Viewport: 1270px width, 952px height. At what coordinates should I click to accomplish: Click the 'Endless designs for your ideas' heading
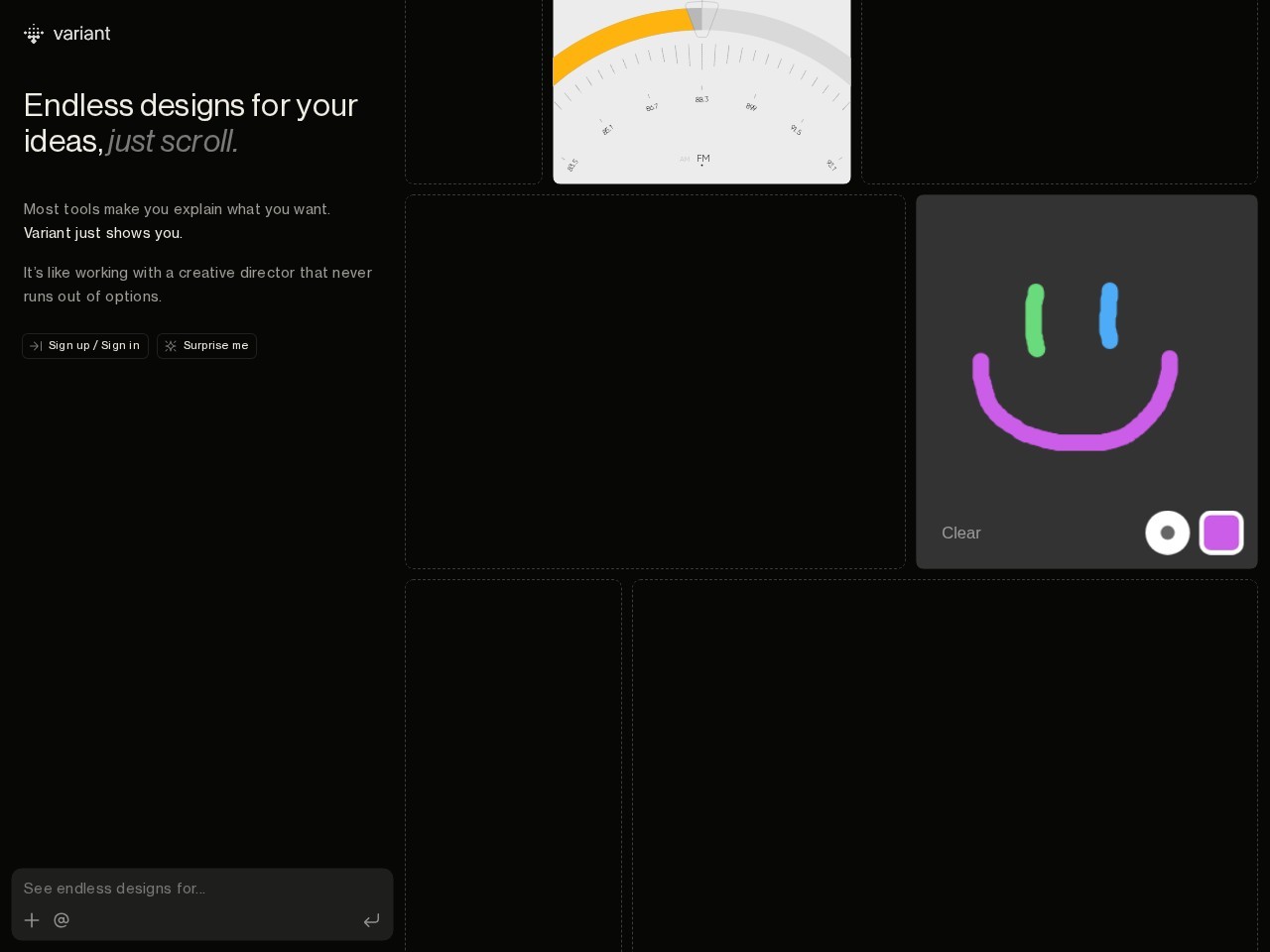click(x=190, y=123)
